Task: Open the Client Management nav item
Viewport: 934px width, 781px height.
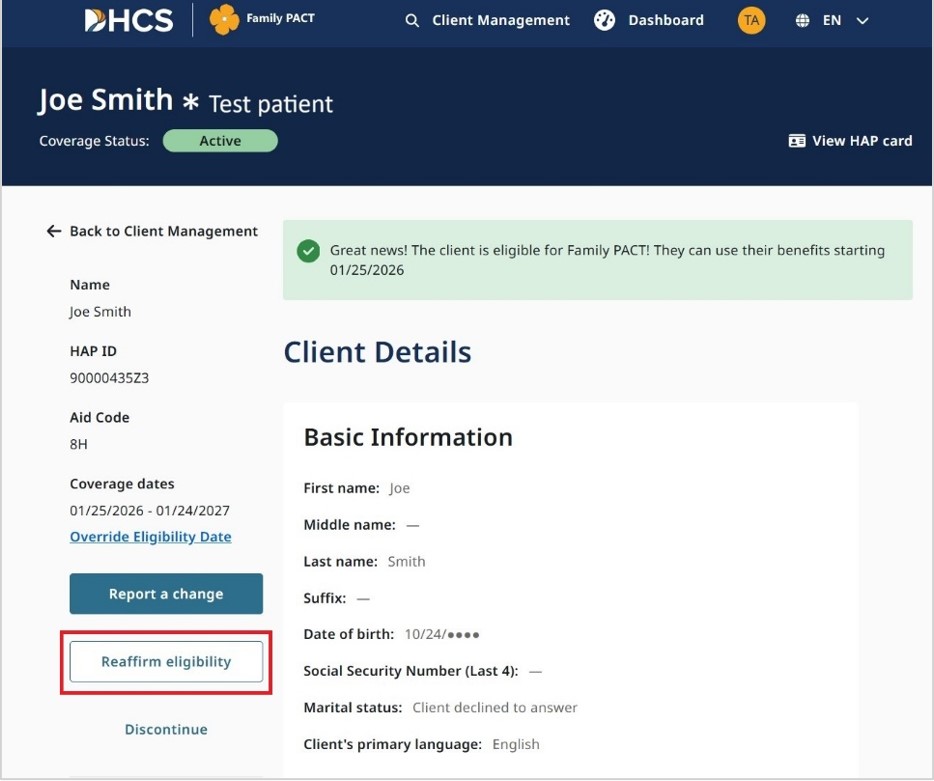Action: (x=500, y=21)
